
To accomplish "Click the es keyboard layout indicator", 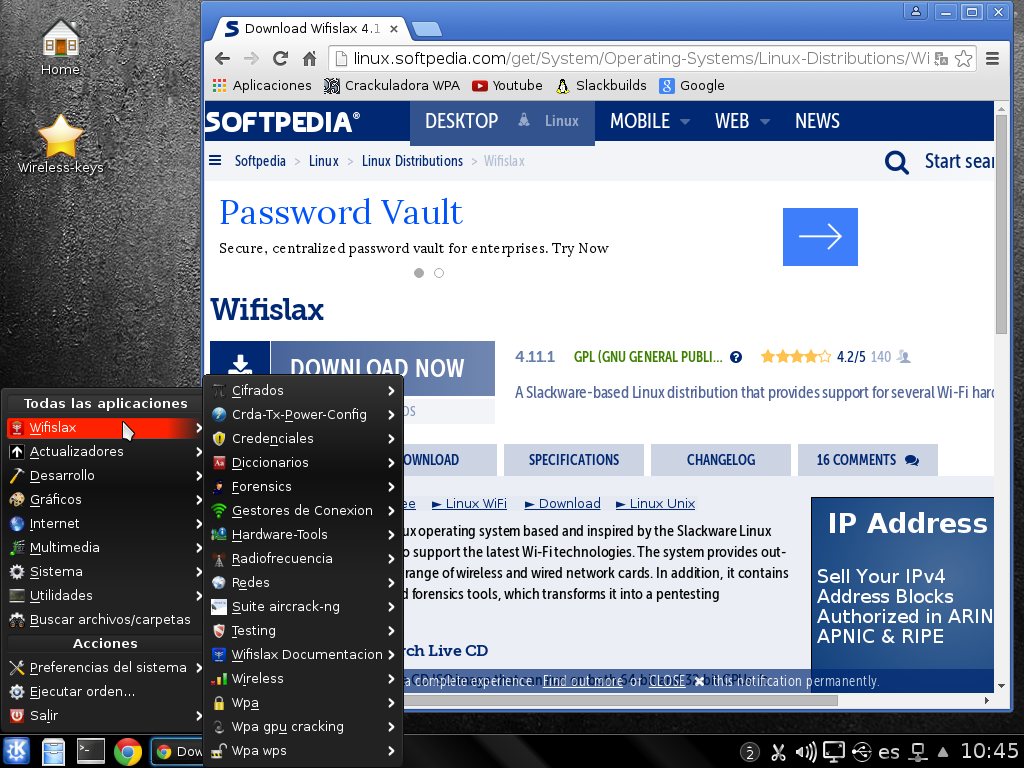I will (889, 752).
